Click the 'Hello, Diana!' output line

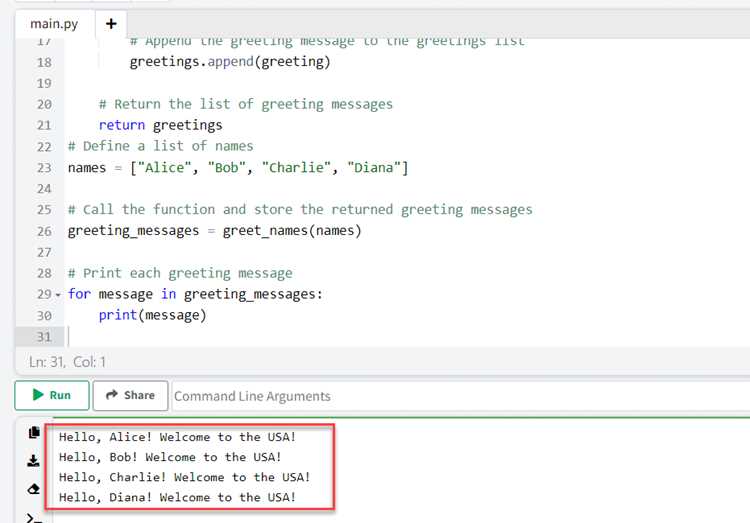tap(177, 497)
